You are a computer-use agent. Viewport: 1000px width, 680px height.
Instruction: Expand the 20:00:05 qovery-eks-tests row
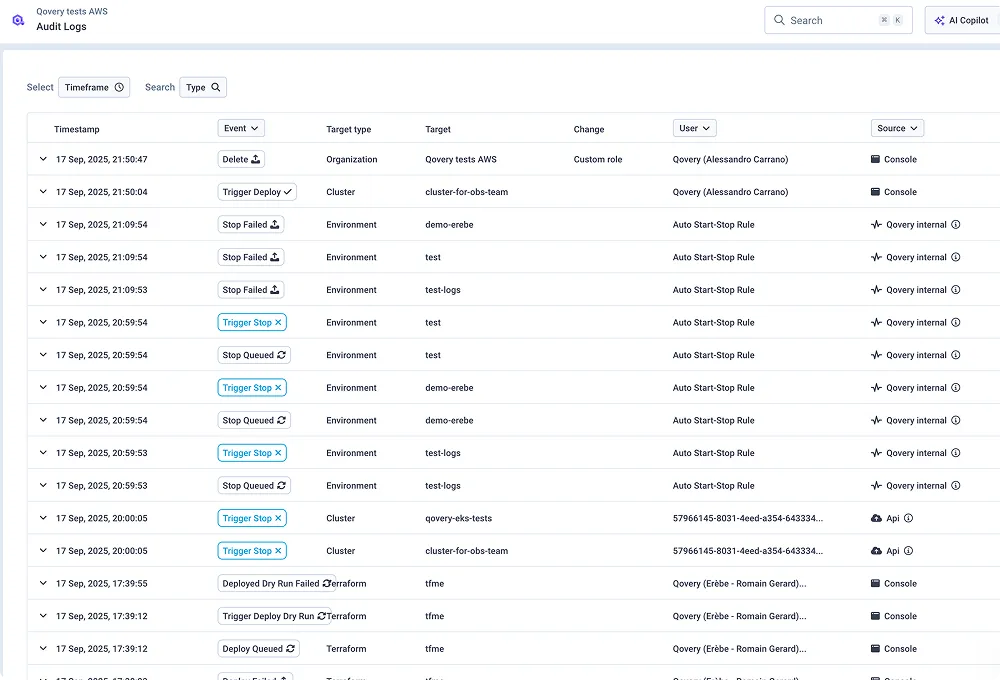pyautogui.click(x=43, y=517)
